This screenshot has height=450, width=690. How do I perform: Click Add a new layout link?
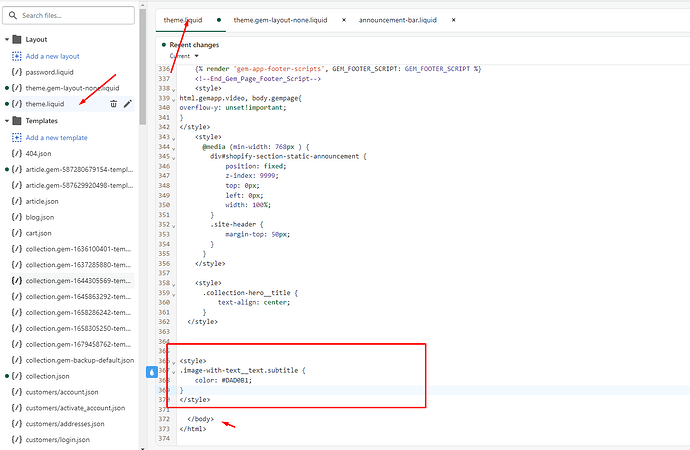coord(55,56)
